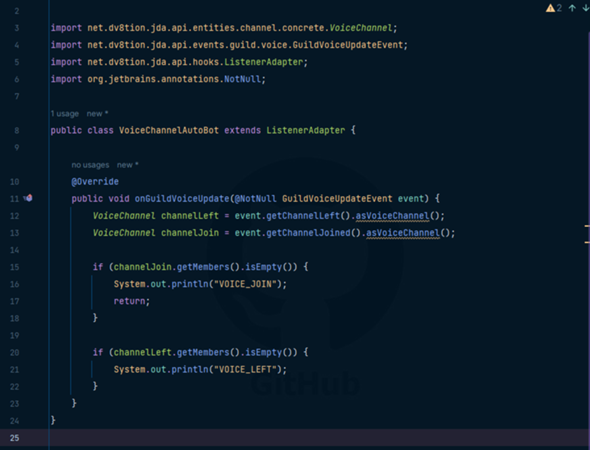Image resolution: width=590 pixels, height=450 pixels.
Task: Click the 'new *' author hint above class
Action: [x=97, y=113]
